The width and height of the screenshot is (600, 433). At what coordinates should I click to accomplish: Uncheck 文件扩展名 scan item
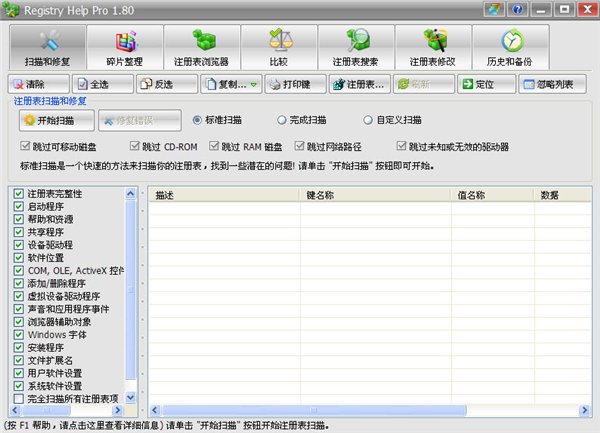(x=18, y=360)
